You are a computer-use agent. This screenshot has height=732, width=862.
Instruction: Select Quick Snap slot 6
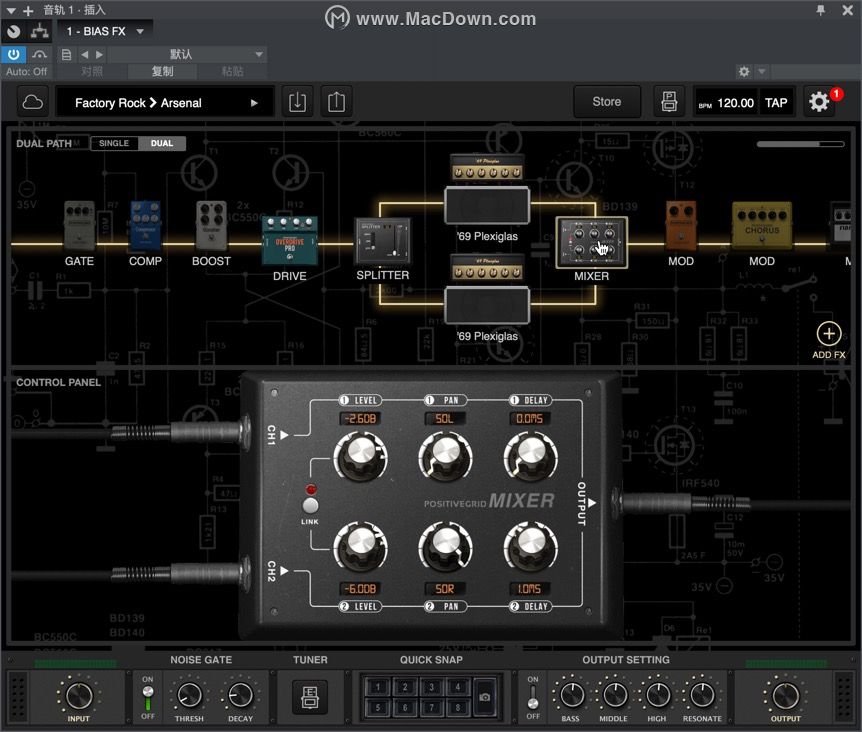pos(405,707)
